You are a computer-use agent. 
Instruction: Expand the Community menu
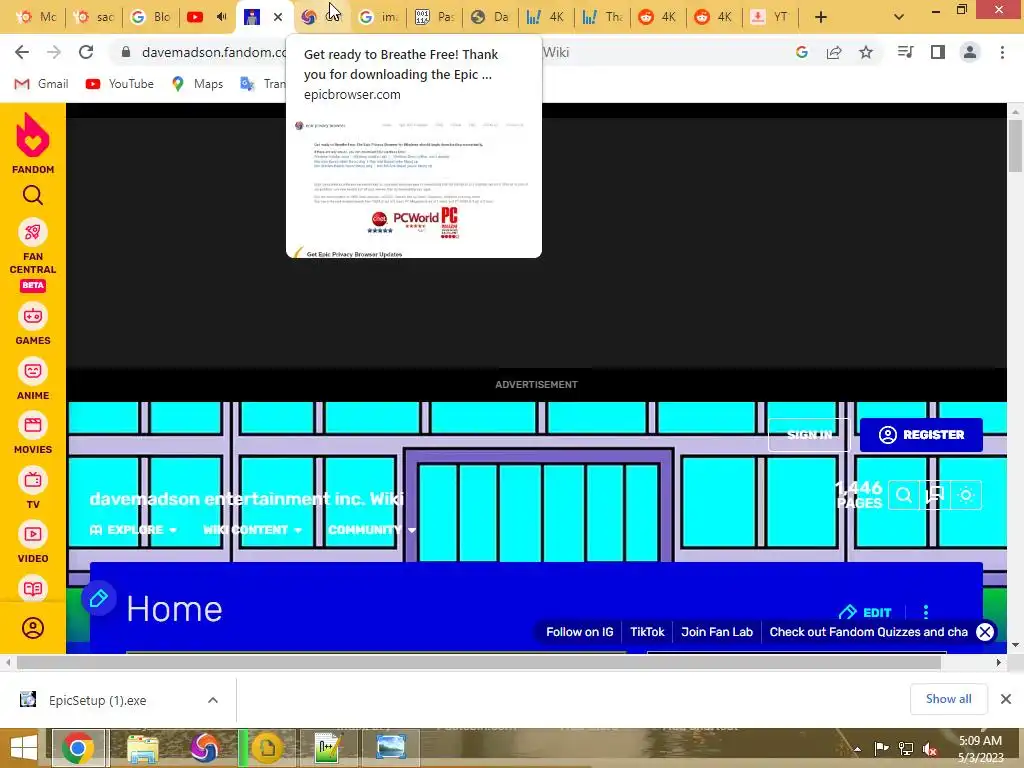pyautogui.click(x=372, y=530)
